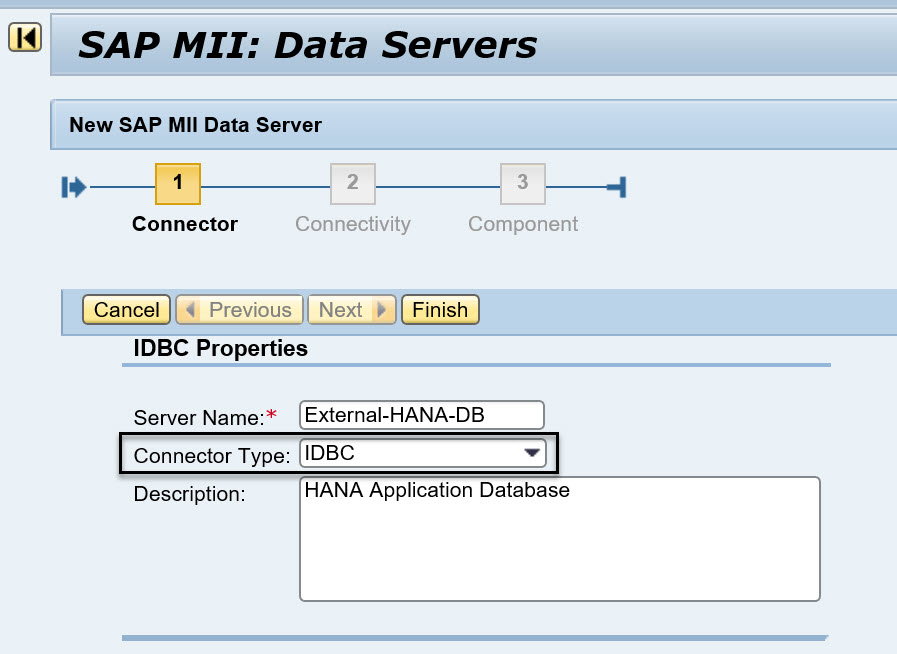Focus the Server Name text field
Image resolution: width=897 pixels, height=654 pixels.
[x=421, y=415]
